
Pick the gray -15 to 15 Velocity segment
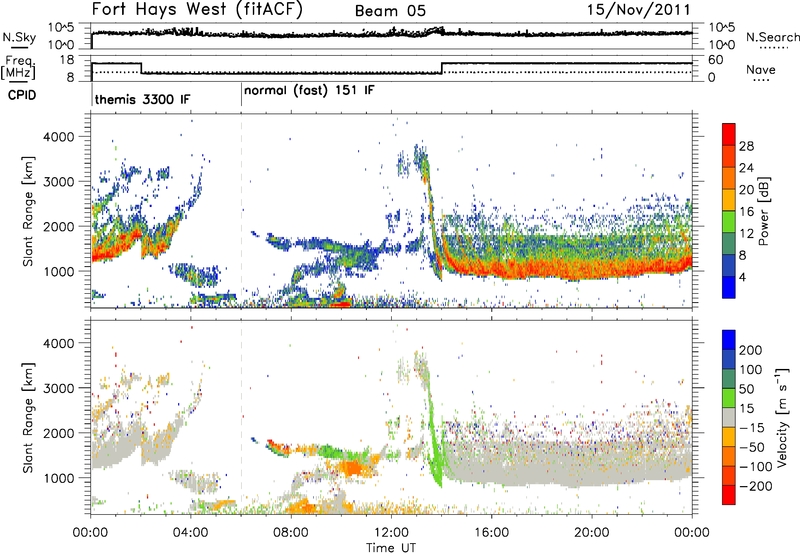(729, 417)
